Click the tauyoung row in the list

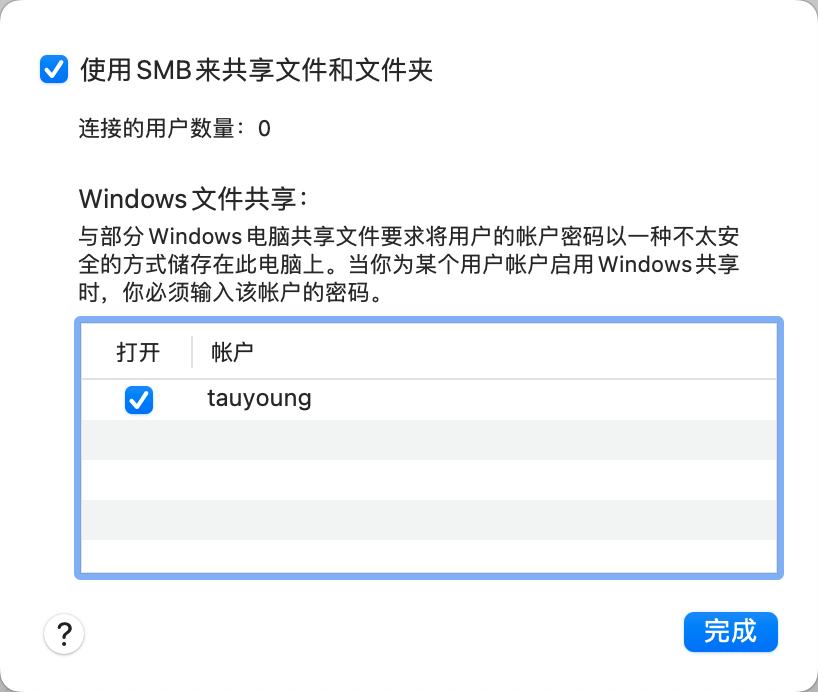(400, 398)
